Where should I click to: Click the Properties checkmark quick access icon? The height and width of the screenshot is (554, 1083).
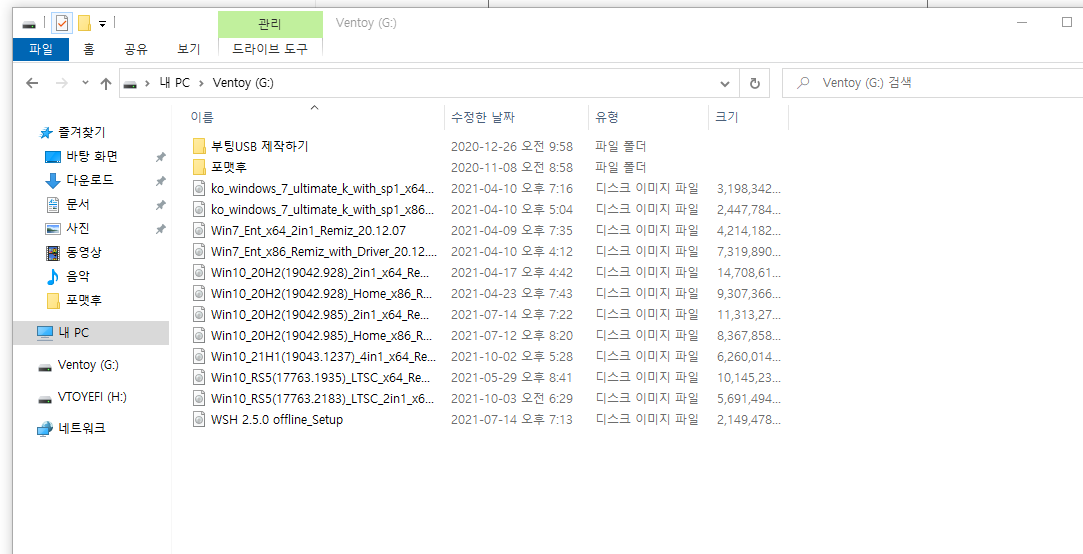click(x=62, y=23)
